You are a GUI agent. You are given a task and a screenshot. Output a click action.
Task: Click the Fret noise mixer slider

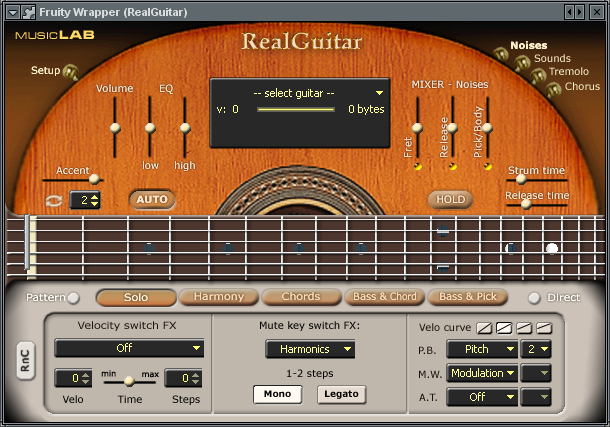tap(417, 128)
